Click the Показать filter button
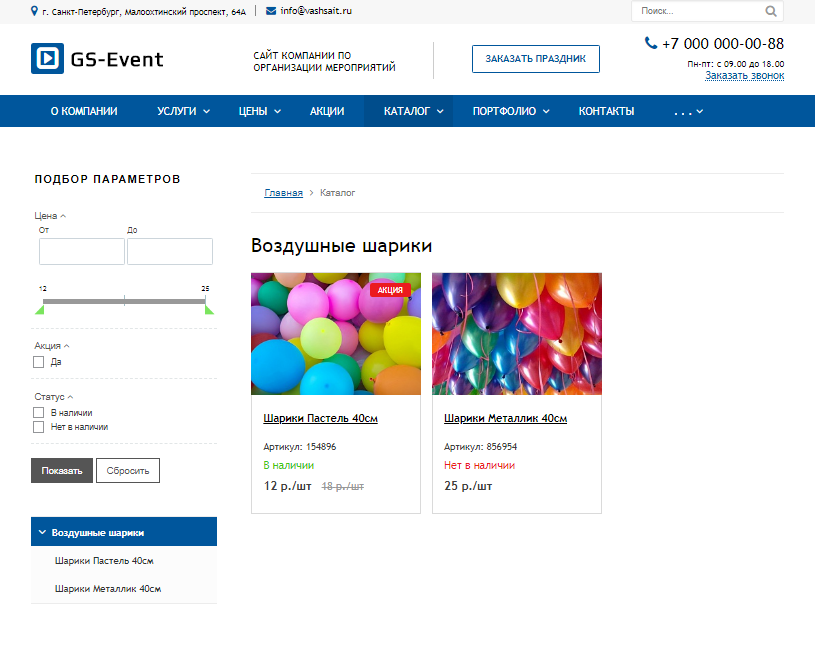This screenshot has height=646, width=815. point(62,471)
